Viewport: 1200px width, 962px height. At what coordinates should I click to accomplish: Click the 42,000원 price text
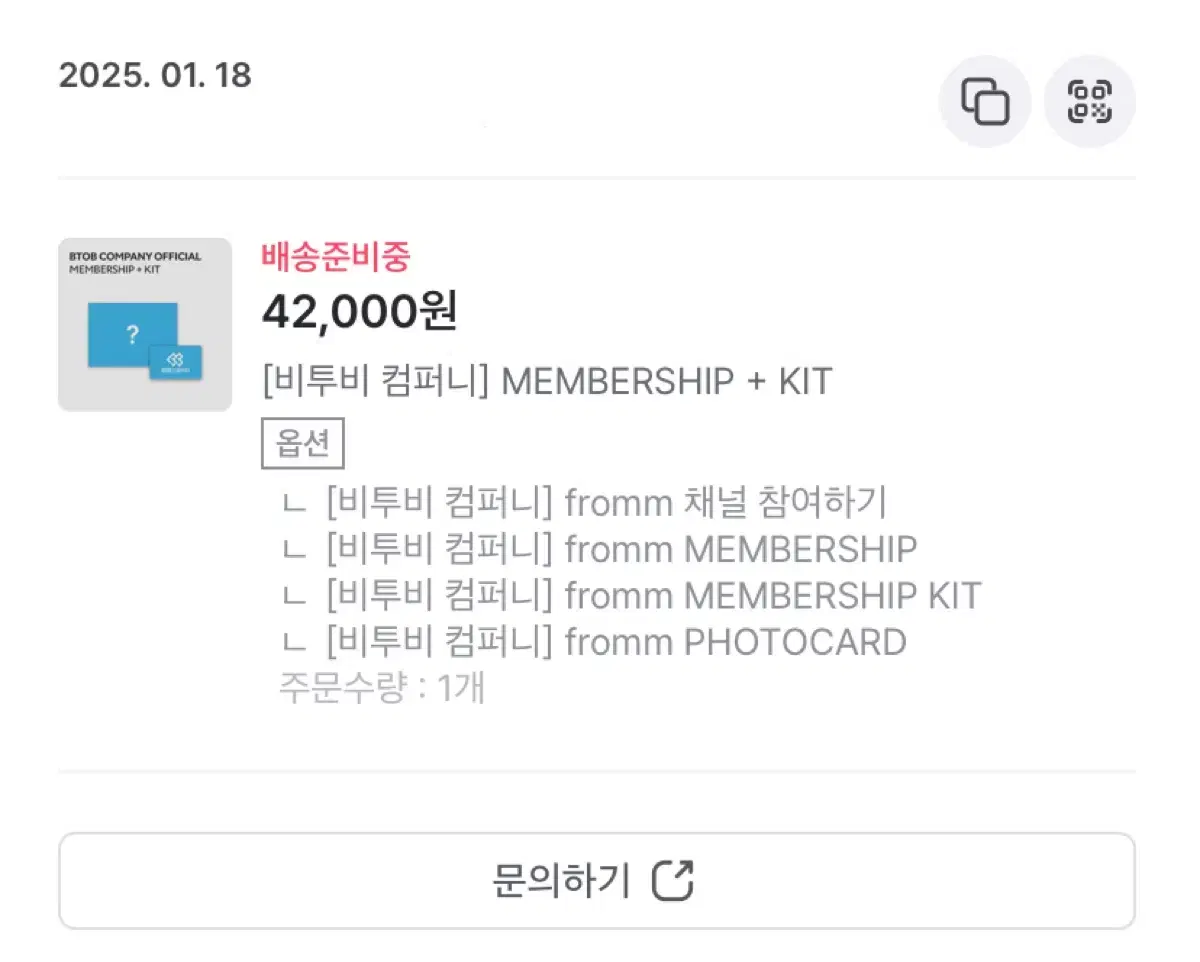[360, 312]
